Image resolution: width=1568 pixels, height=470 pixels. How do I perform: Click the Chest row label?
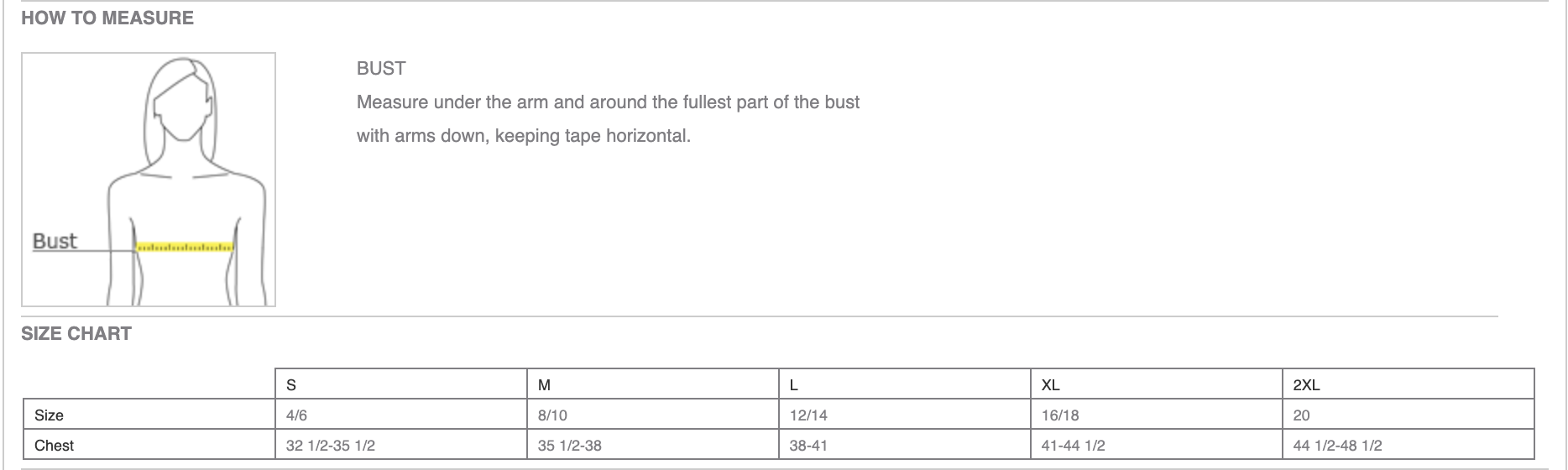(x=54, y=446)
